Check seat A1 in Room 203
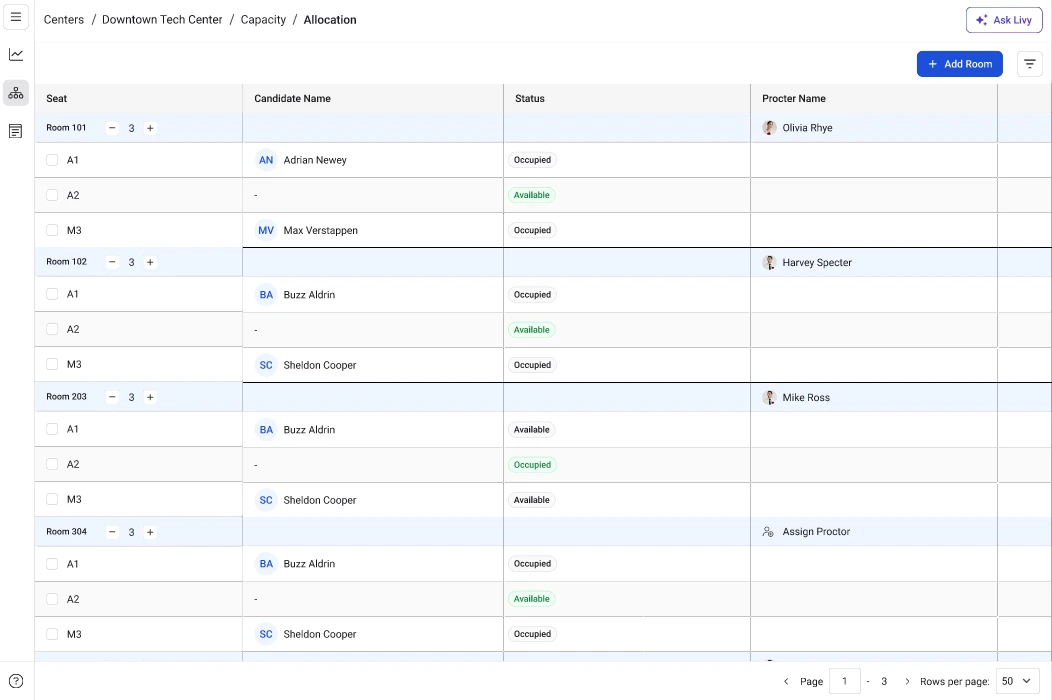Image resolution: width=1052 pixels, height=700 pixels. click(x=52, y=429)
